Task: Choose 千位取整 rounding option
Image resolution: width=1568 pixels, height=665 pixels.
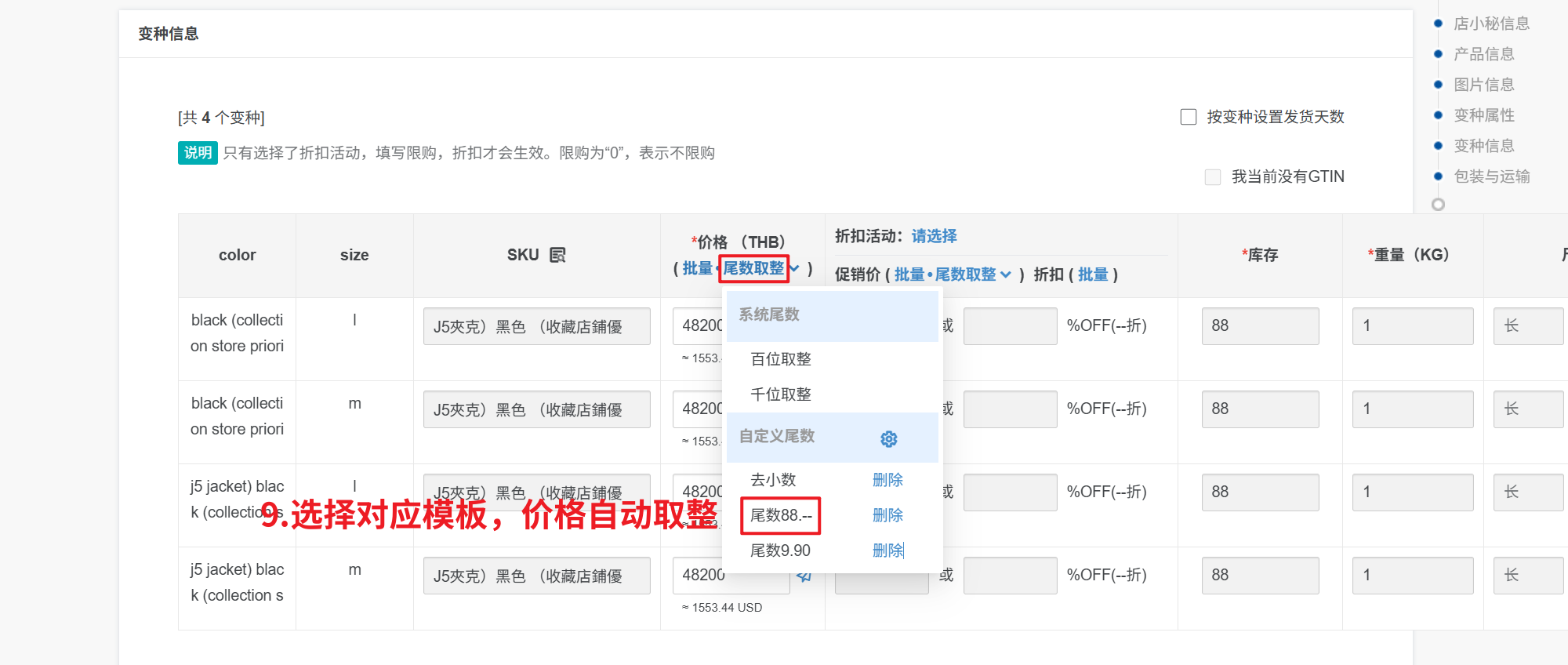Action: (x=781, y=394)
